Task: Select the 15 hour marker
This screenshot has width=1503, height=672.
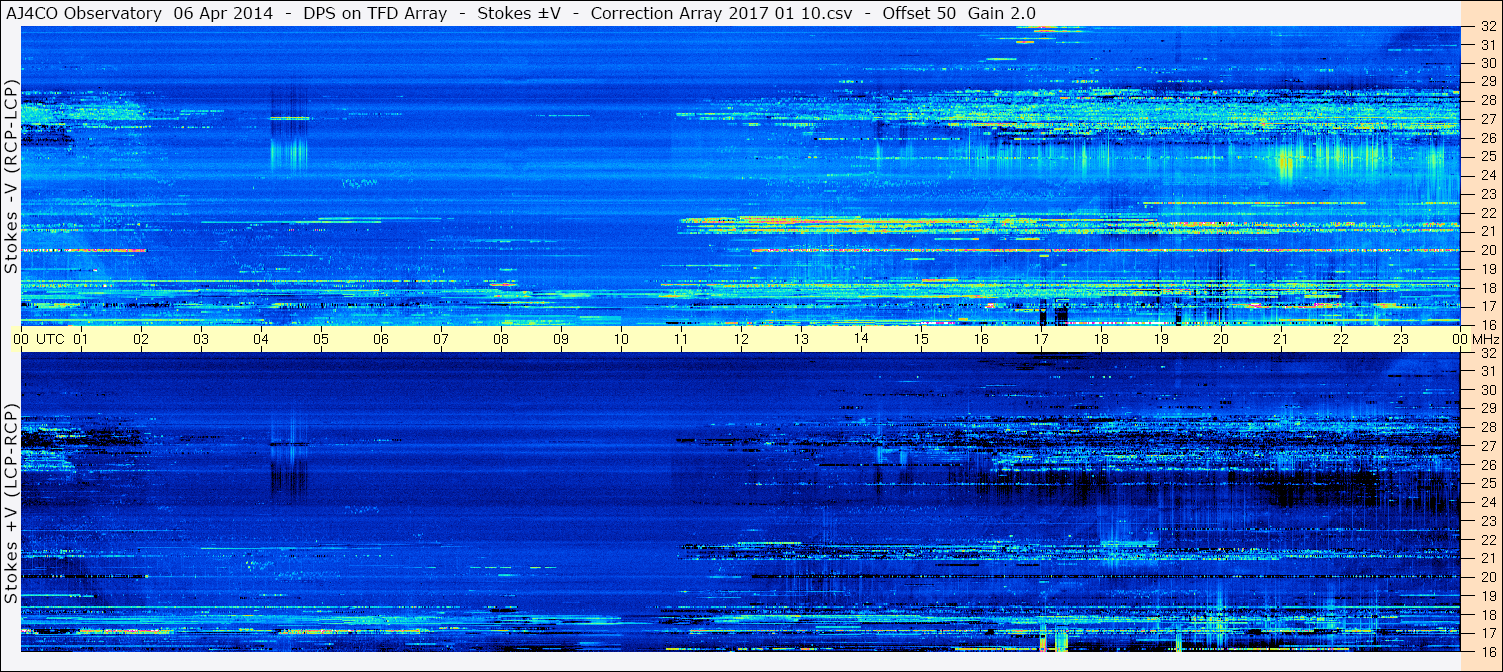Action: point(921,339)
